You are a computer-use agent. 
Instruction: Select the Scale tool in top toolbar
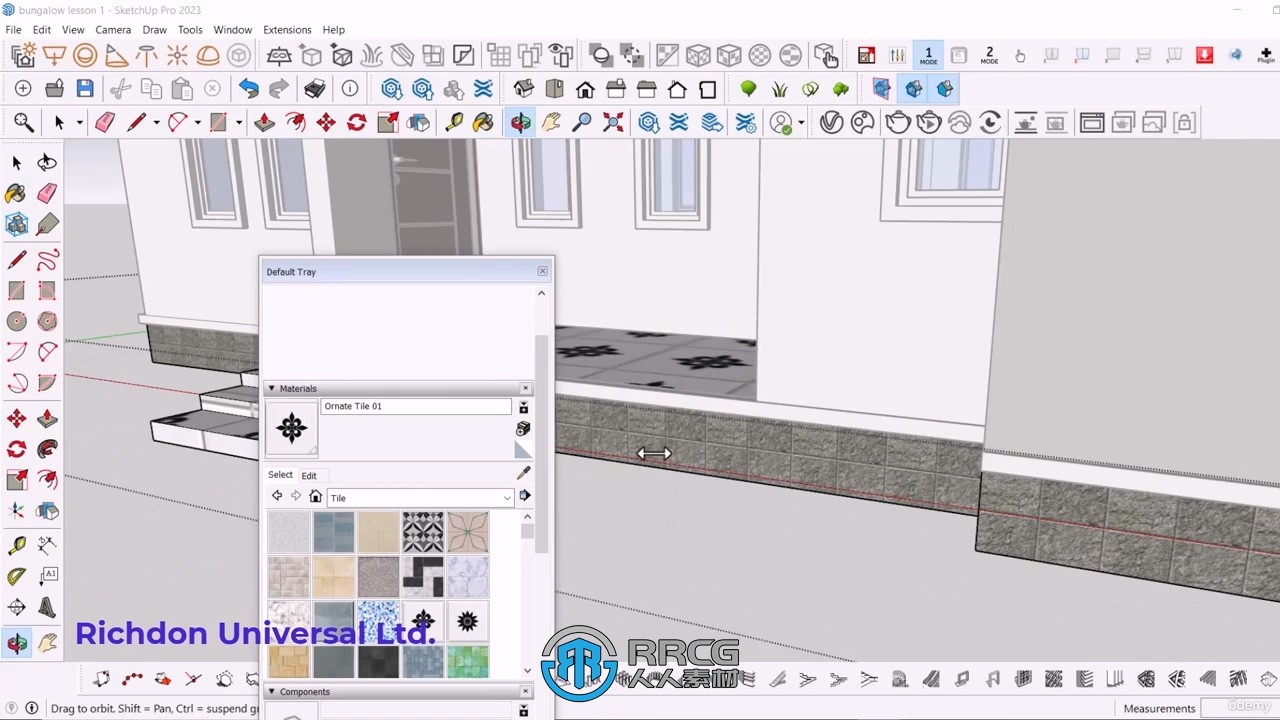pos(388,123)
